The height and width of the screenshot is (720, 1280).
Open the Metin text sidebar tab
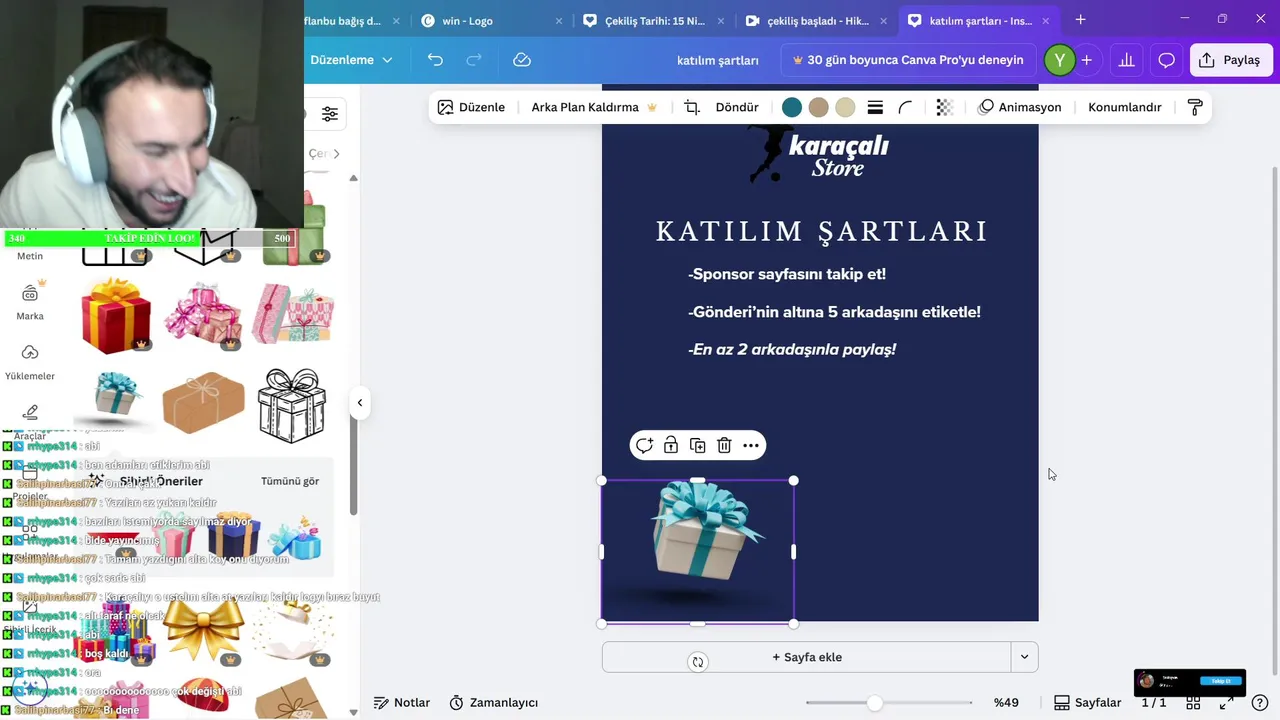tap(30, 256)
